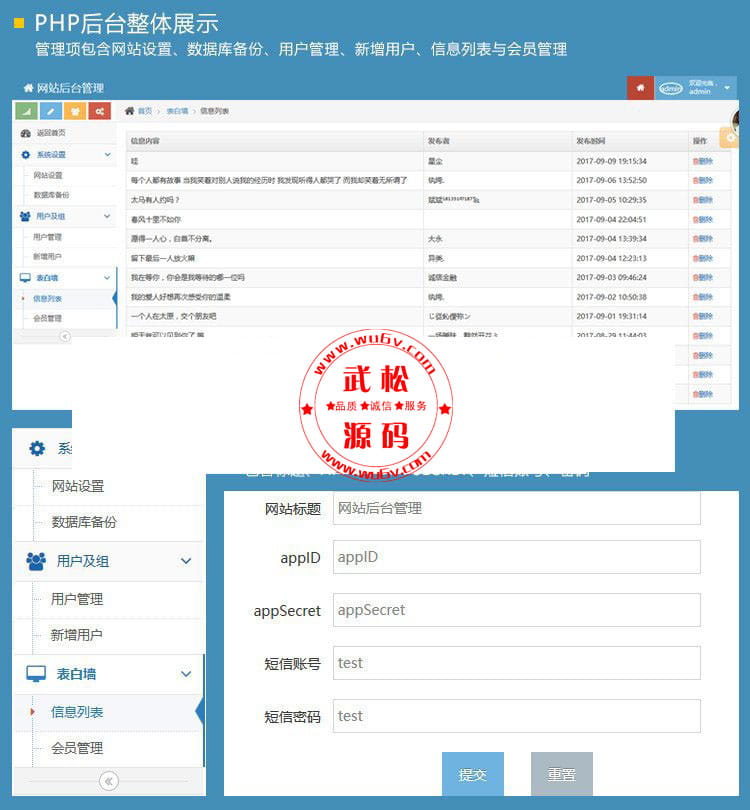Delete the row dated 2017-09-05 10:29:35
Screen dimensions: 750x810
tap(702, 200)
